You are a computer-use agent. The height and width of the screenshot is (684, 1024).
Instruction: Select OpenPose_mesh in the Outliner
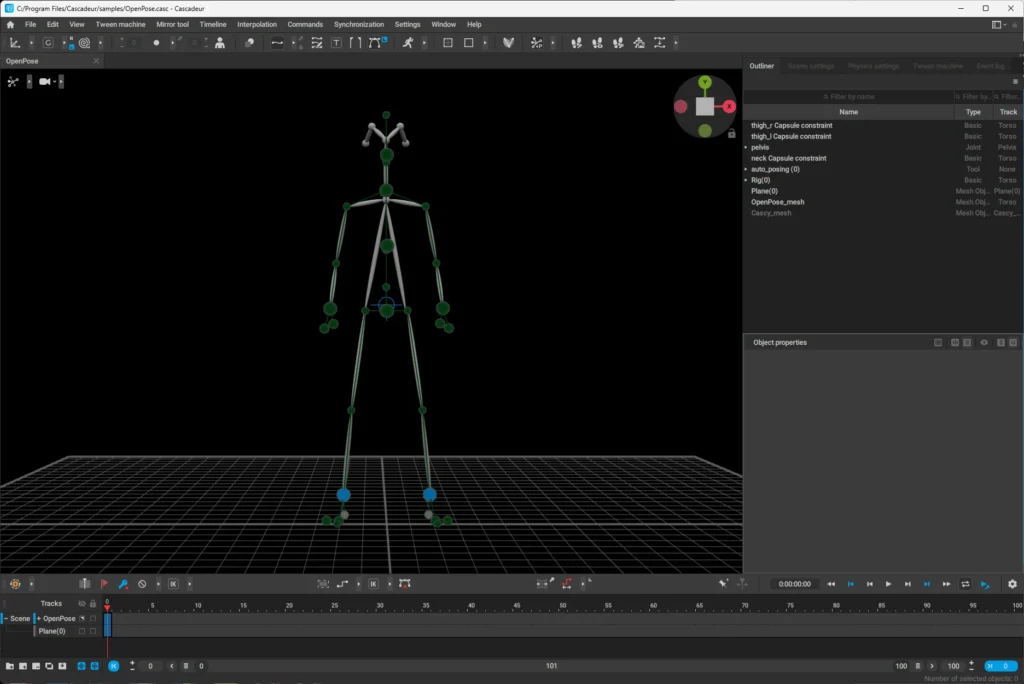tap(777, 202)
